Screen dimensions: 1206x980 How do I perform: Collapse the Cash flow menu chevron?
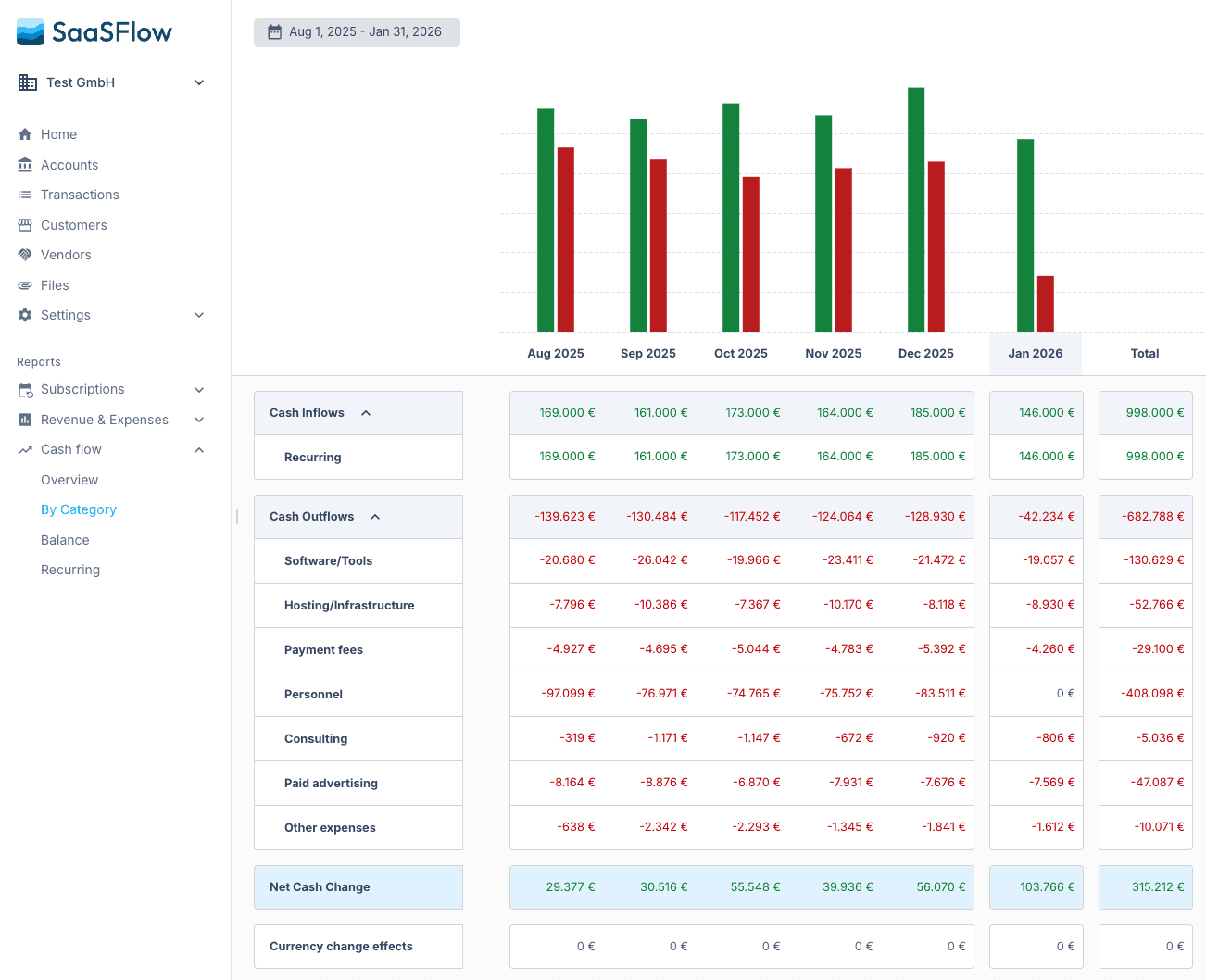coord(199,450)
